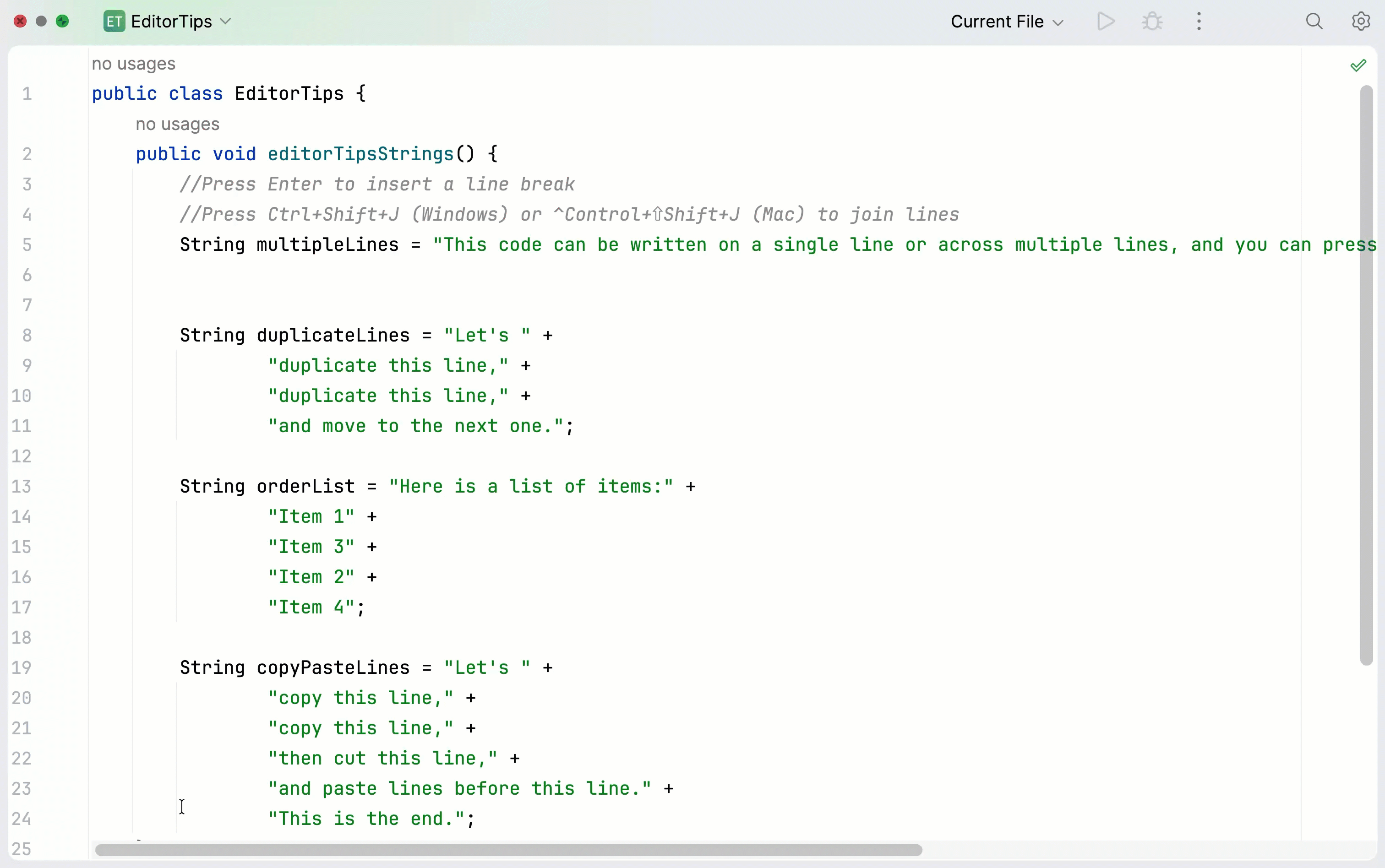1385x868 pixels.
Task: Click "duplicate this line," on line 10
Action: [x=388, y=396]
